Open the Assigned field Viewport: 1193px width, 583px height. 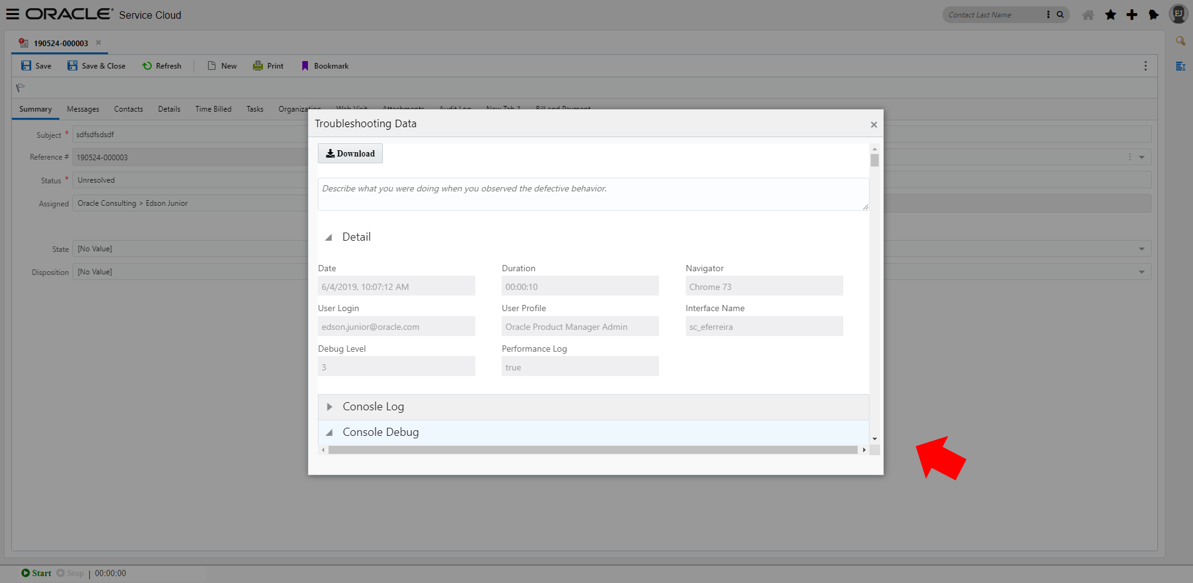[x=190, y=203]
